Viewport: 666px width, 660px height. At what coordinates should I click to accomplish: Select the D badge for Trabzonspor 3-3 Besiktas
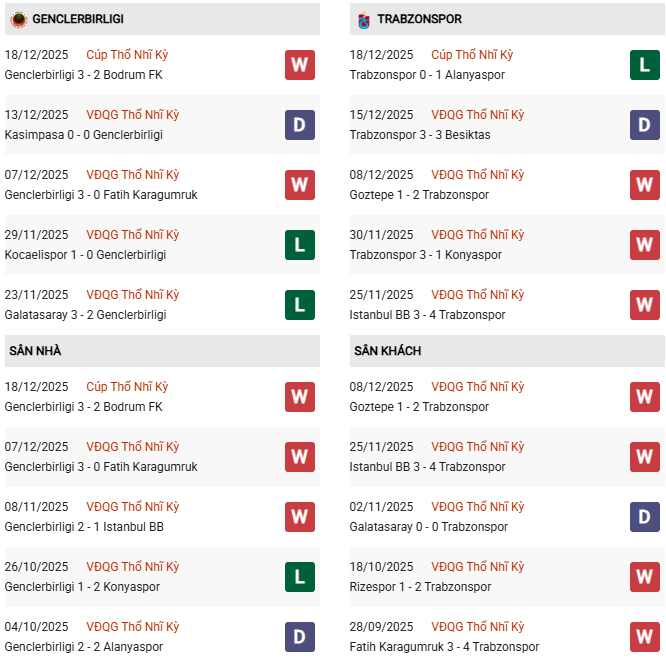click(x=645, y=125)
